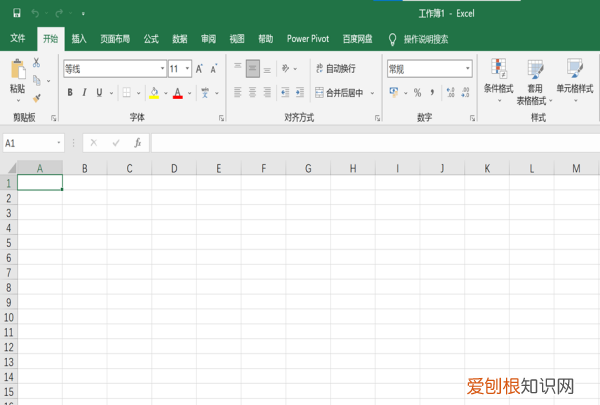Click the comma style icon
The width and height of the screenshot is (600, 405).
click(x=432, y=92)
